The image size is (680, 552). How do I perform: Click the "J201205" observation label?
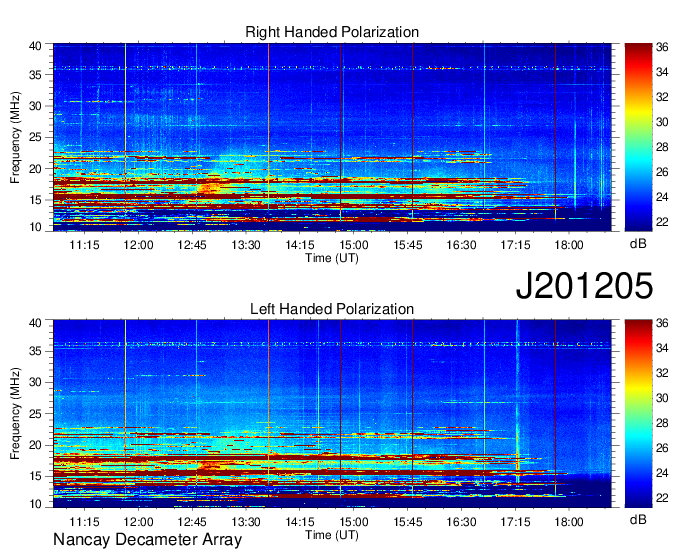click(x=584, y=286)
